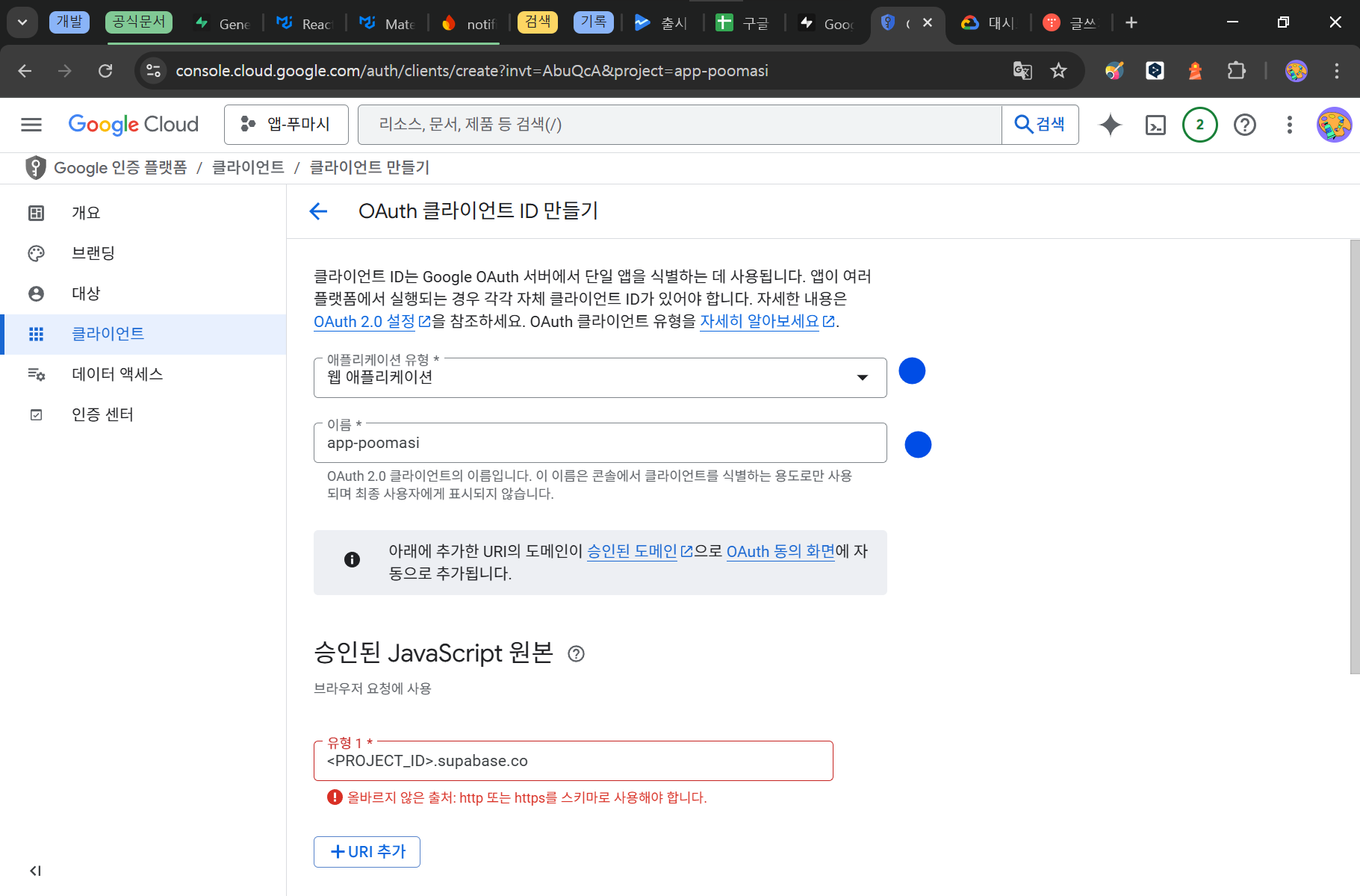Go to 클라이언트 breadcrumb link
1360x896 pixels.
248,168
